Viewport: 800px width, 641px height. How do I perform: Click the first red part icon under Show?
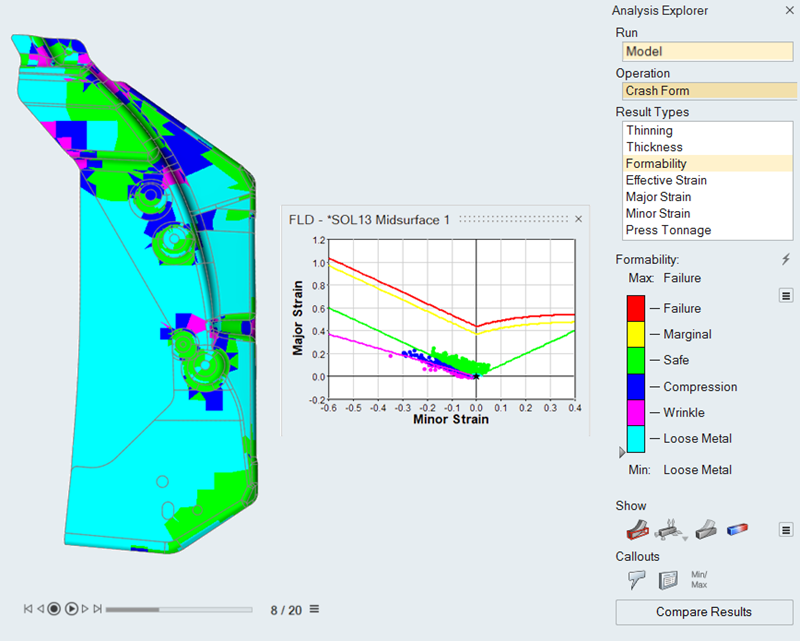636,529
